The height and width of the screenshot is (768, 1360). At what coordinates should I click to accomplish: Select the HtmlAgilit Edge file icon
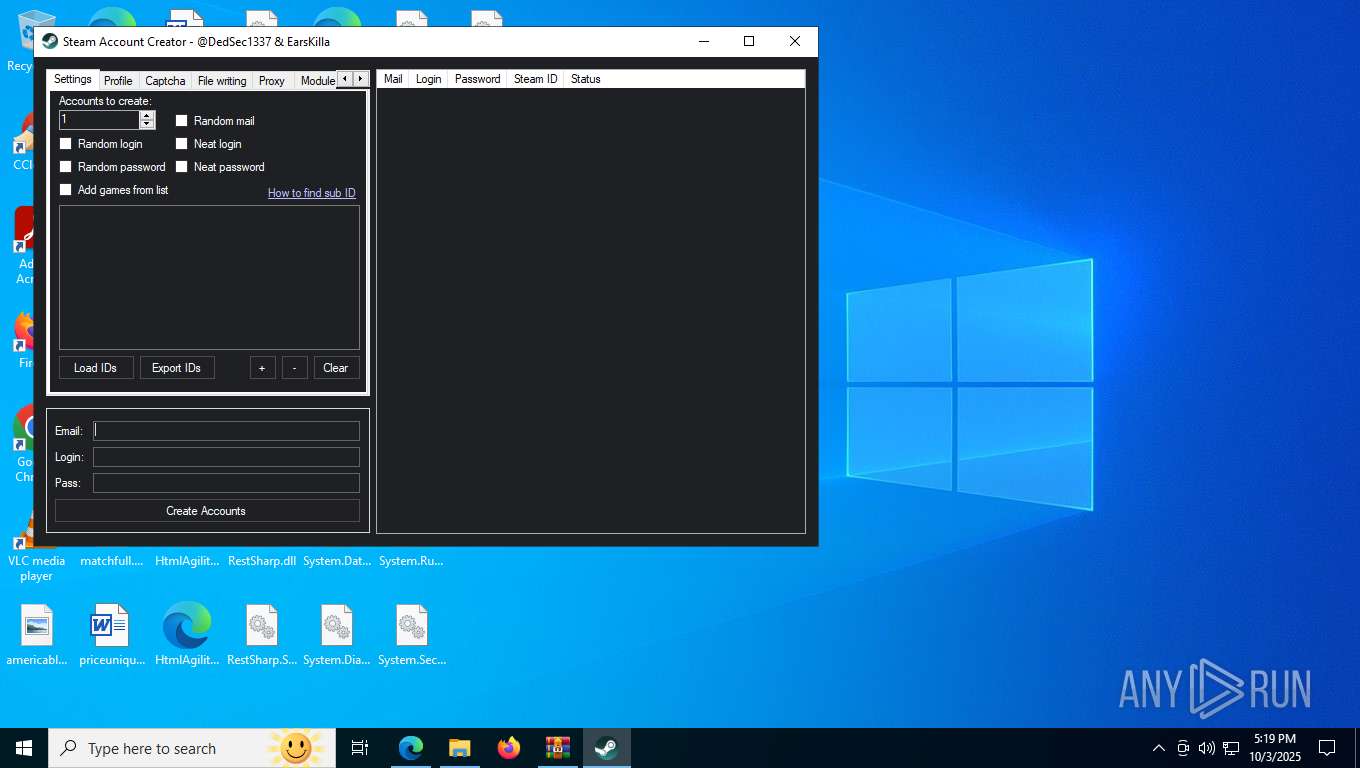point(187,635)
